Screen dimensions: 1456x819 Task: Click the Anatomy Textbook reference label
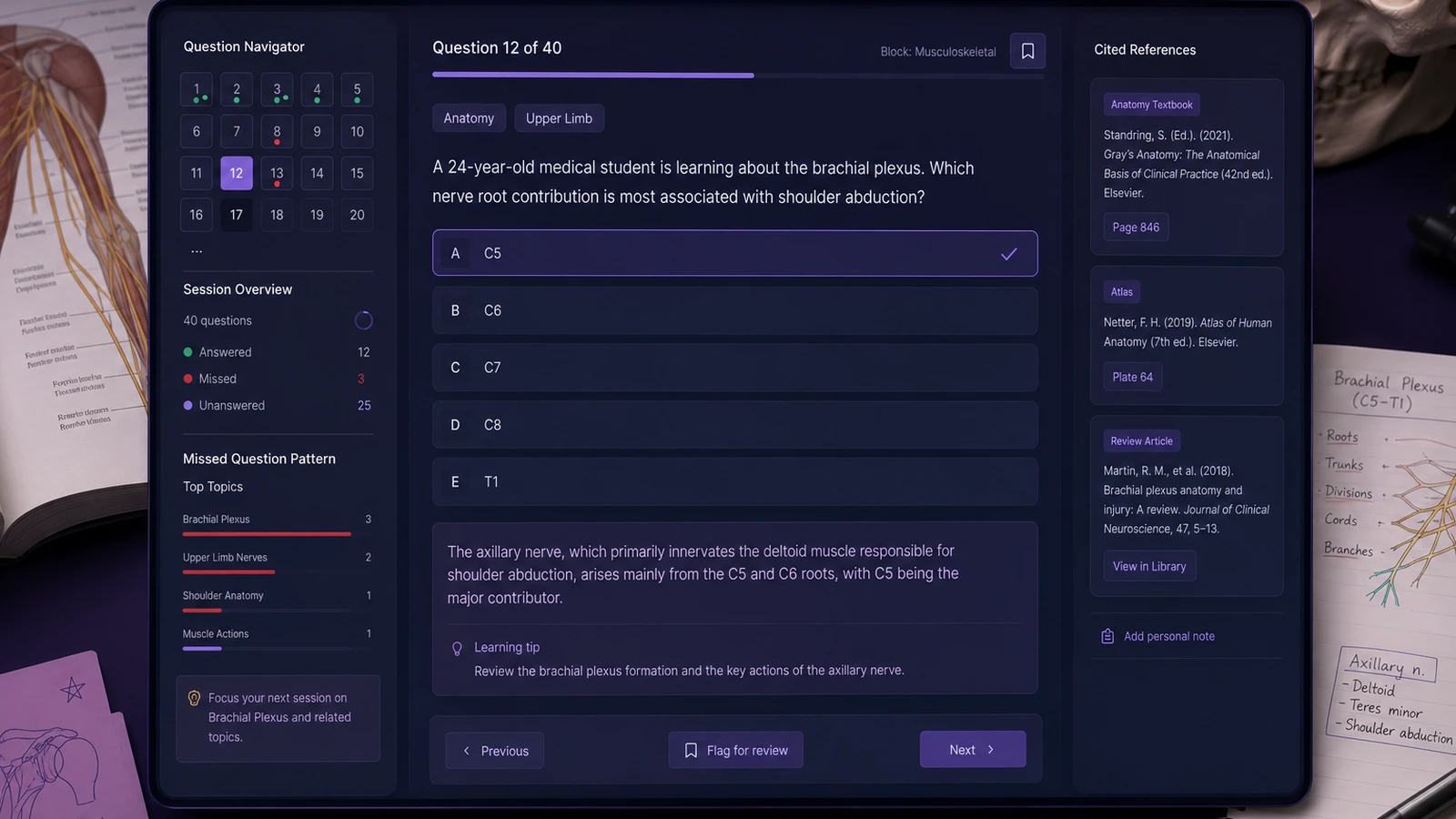pyautogui.click(x=1151, y=105)
